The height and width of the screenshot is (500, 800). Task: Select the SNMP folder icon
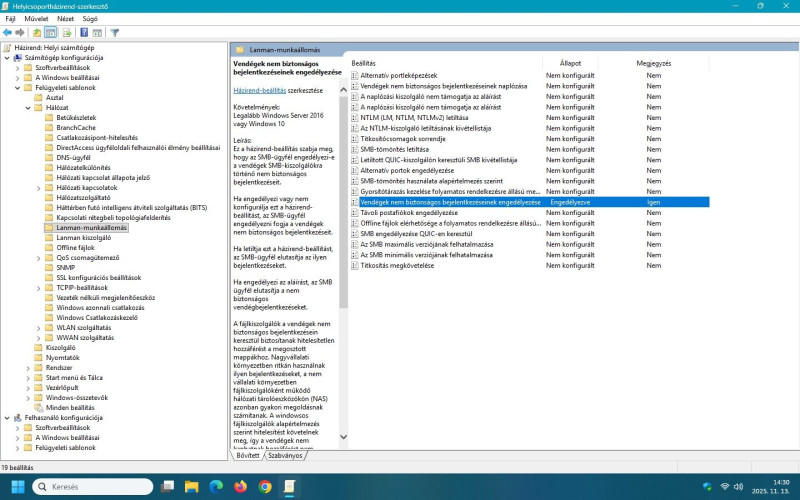click(49, 267)
